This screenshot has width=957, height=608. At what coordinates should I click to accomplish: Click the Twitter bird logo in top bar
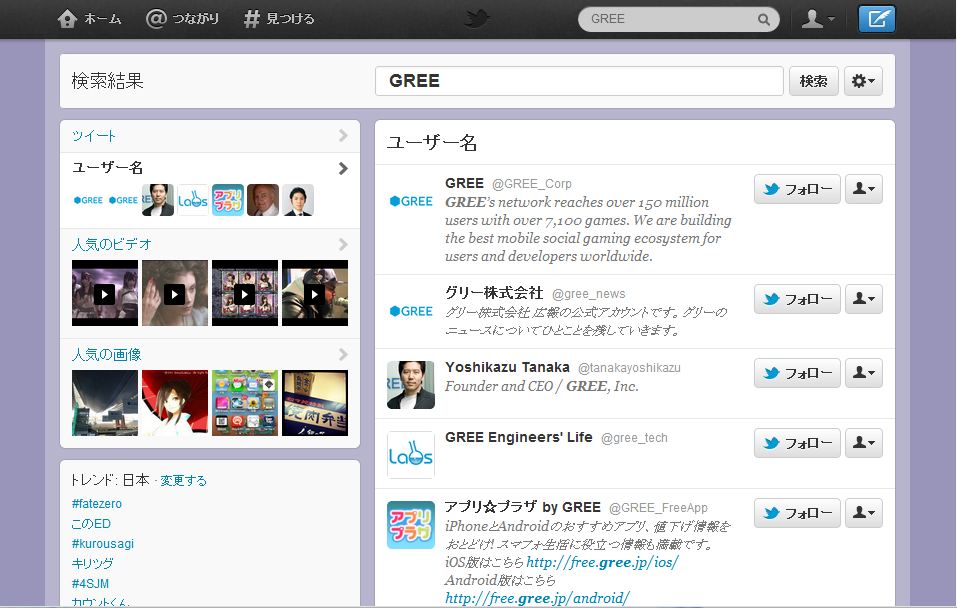(477, 18)
